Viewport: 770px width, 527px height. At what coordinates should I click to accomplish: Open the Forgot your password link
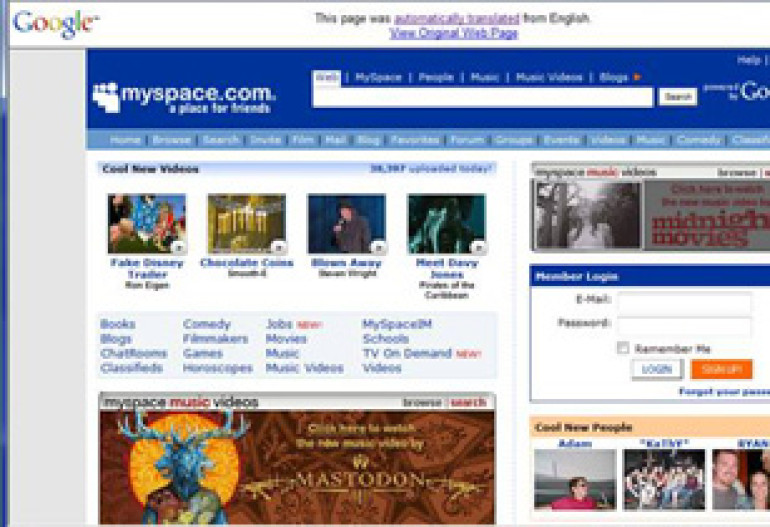click(x=724, y=391)
